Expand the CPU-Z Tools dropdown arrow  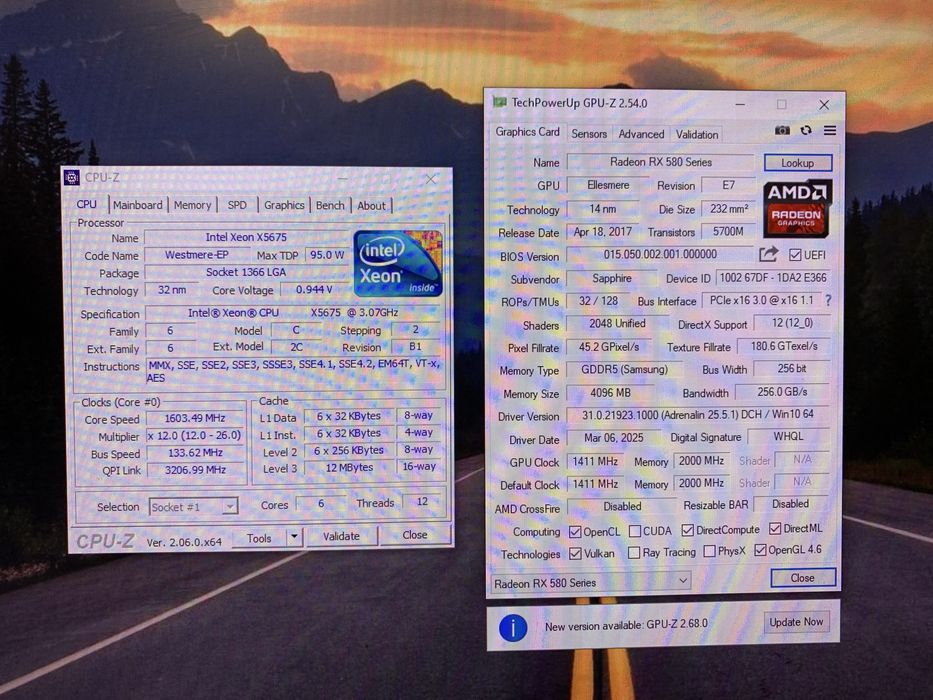tap(294, 538)
